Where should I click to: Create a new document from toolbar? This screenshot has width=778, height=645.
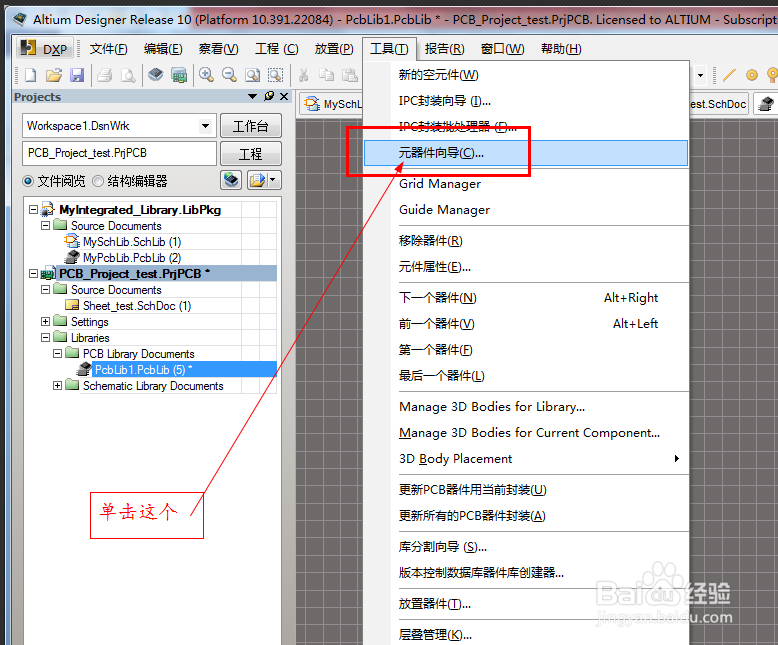click(30, 75)
